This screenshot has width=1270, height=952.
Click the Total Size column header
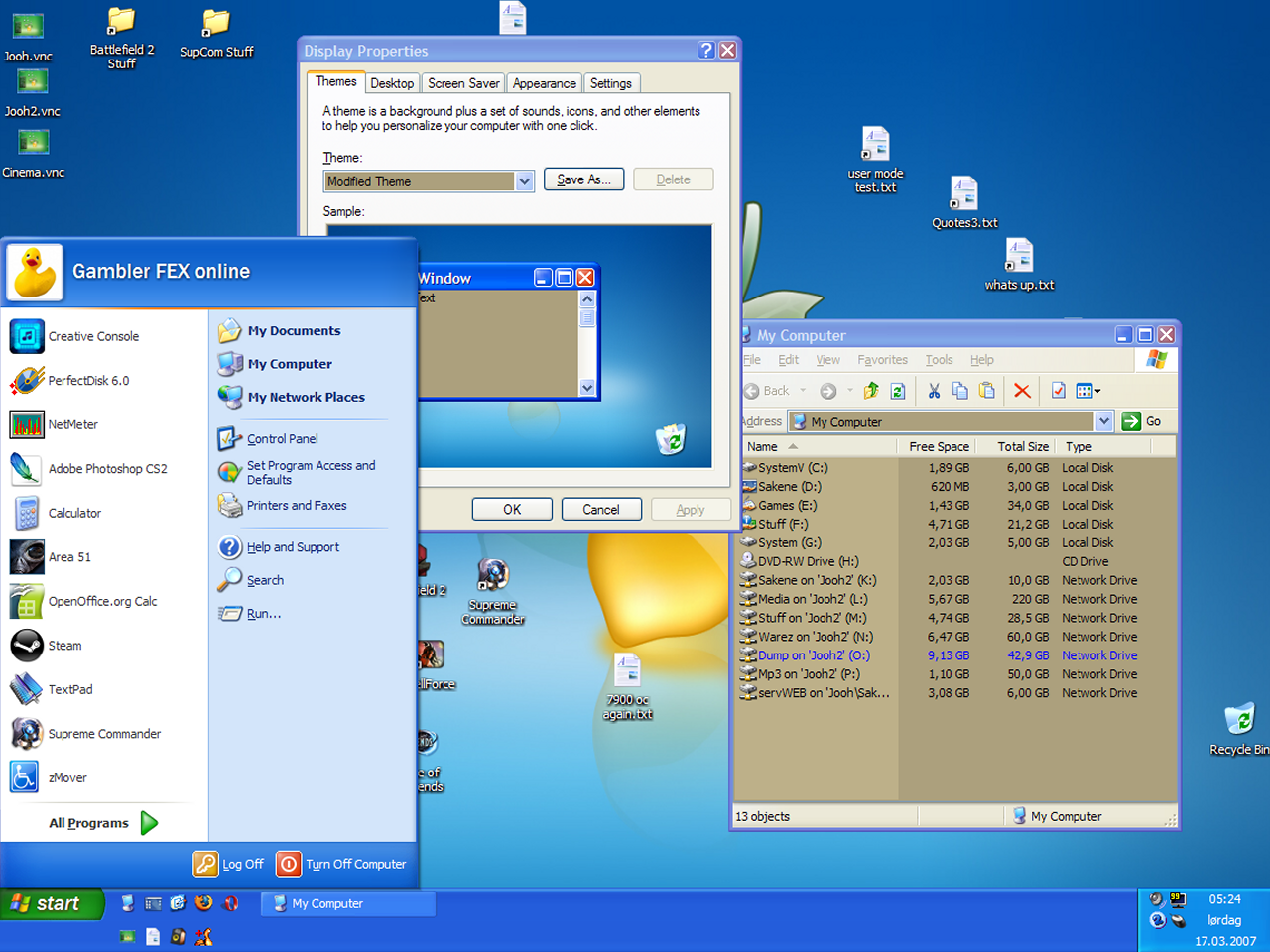click(1014, 446)
